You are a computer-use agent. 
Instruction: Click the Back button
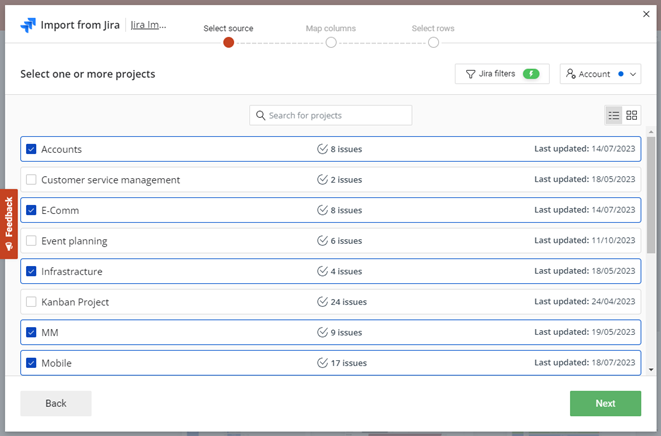(56, 404)
